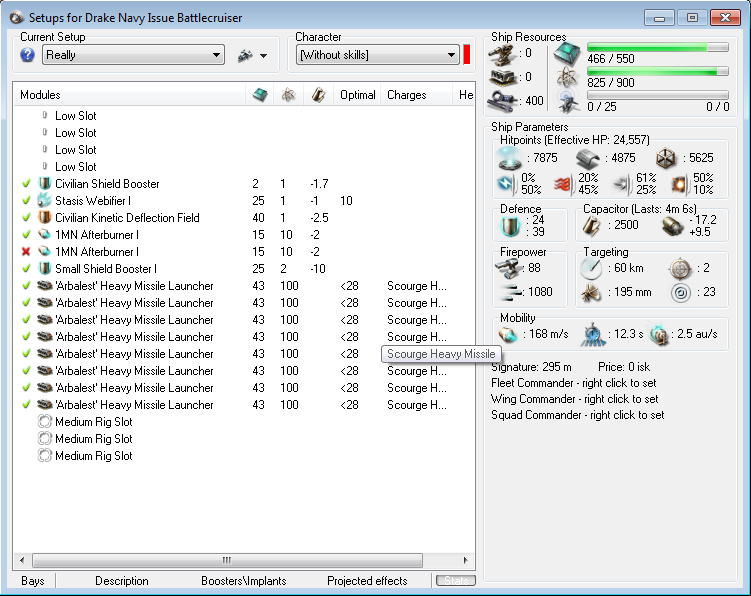Open the Character dropdown showing Without skills
751x596 pixels.
(377, 55)
